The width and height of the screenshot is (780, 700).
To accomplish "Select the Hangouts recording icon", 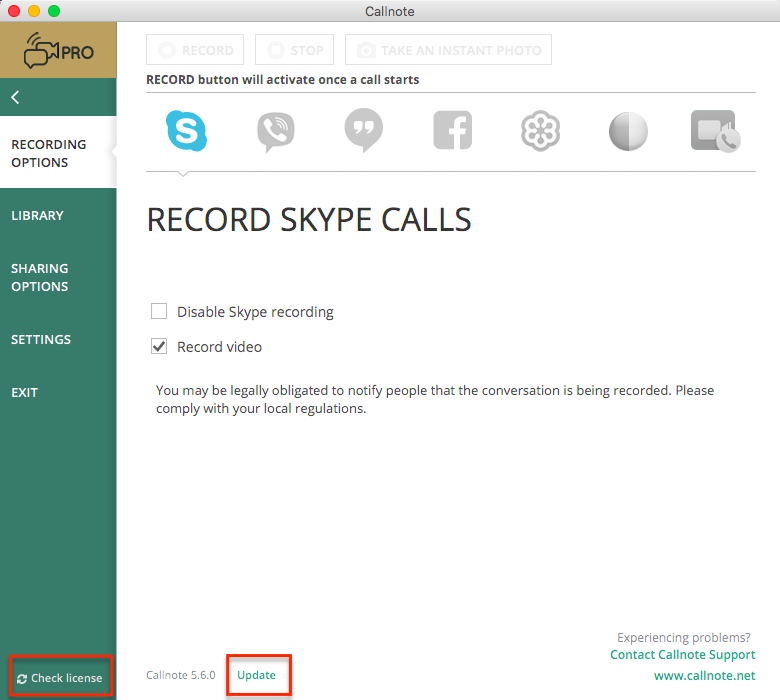I will coord(364,130).
